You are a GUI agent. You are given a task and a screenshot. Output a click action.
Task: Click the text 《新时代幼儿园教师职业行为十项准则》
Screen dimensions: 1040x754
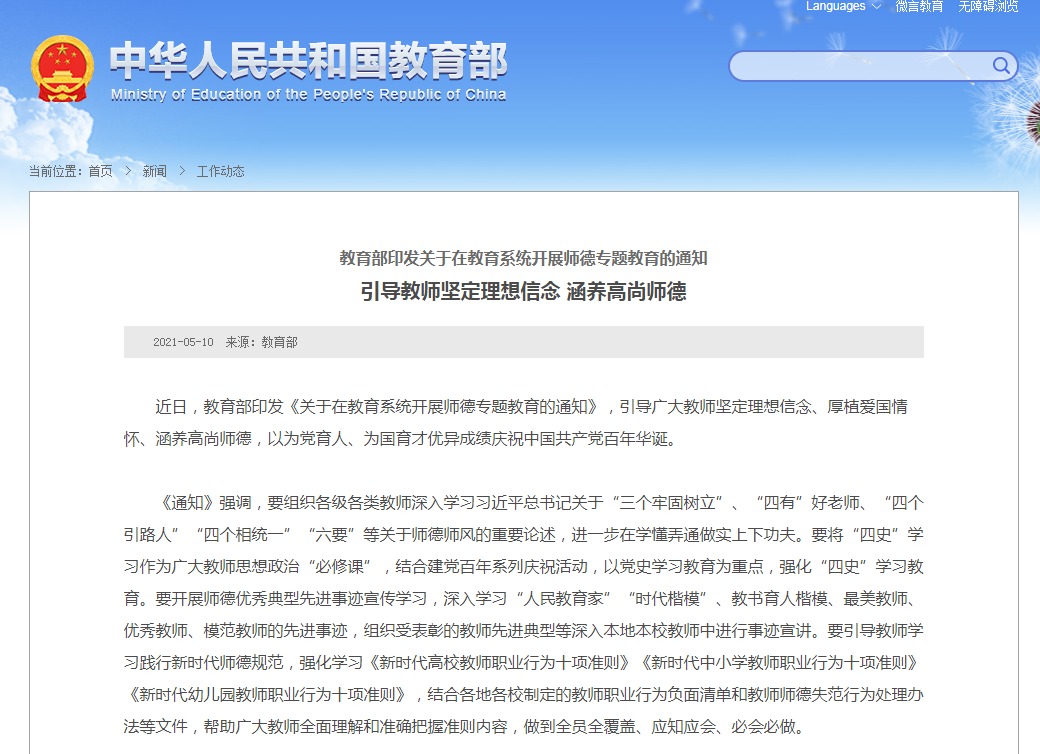pyautogui.click(x=267, y=694)
